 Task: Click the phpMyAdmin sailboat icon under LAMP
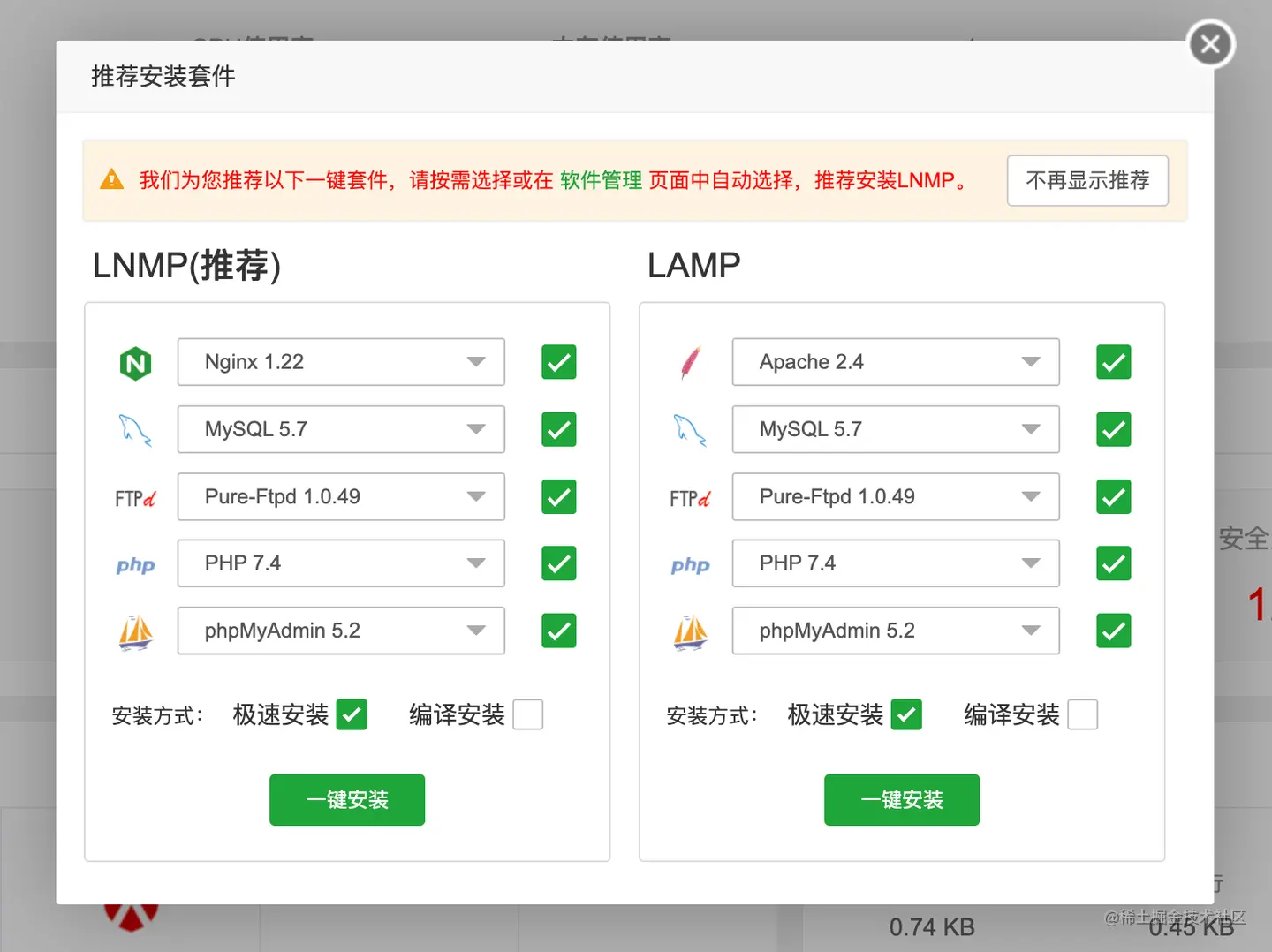click(690, 631)
